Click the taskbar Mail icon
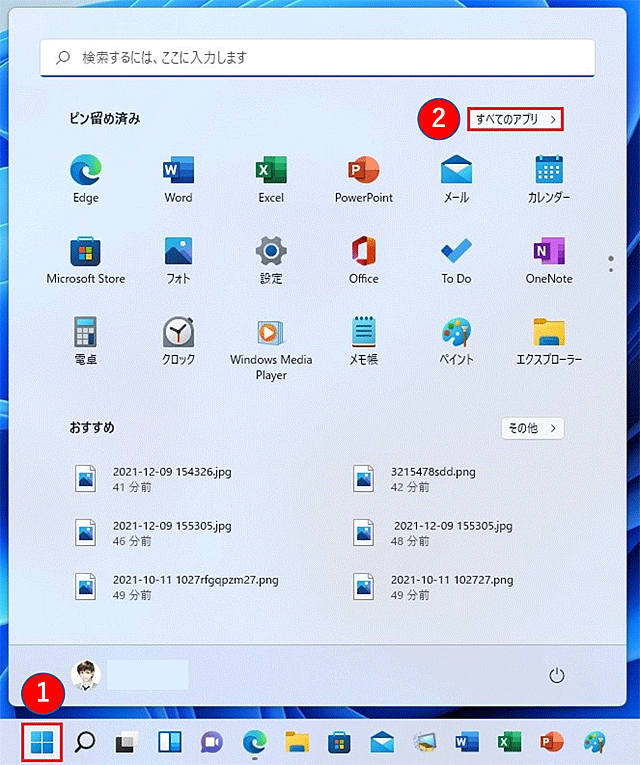This screenshot has height=765, width=640. 382,743
